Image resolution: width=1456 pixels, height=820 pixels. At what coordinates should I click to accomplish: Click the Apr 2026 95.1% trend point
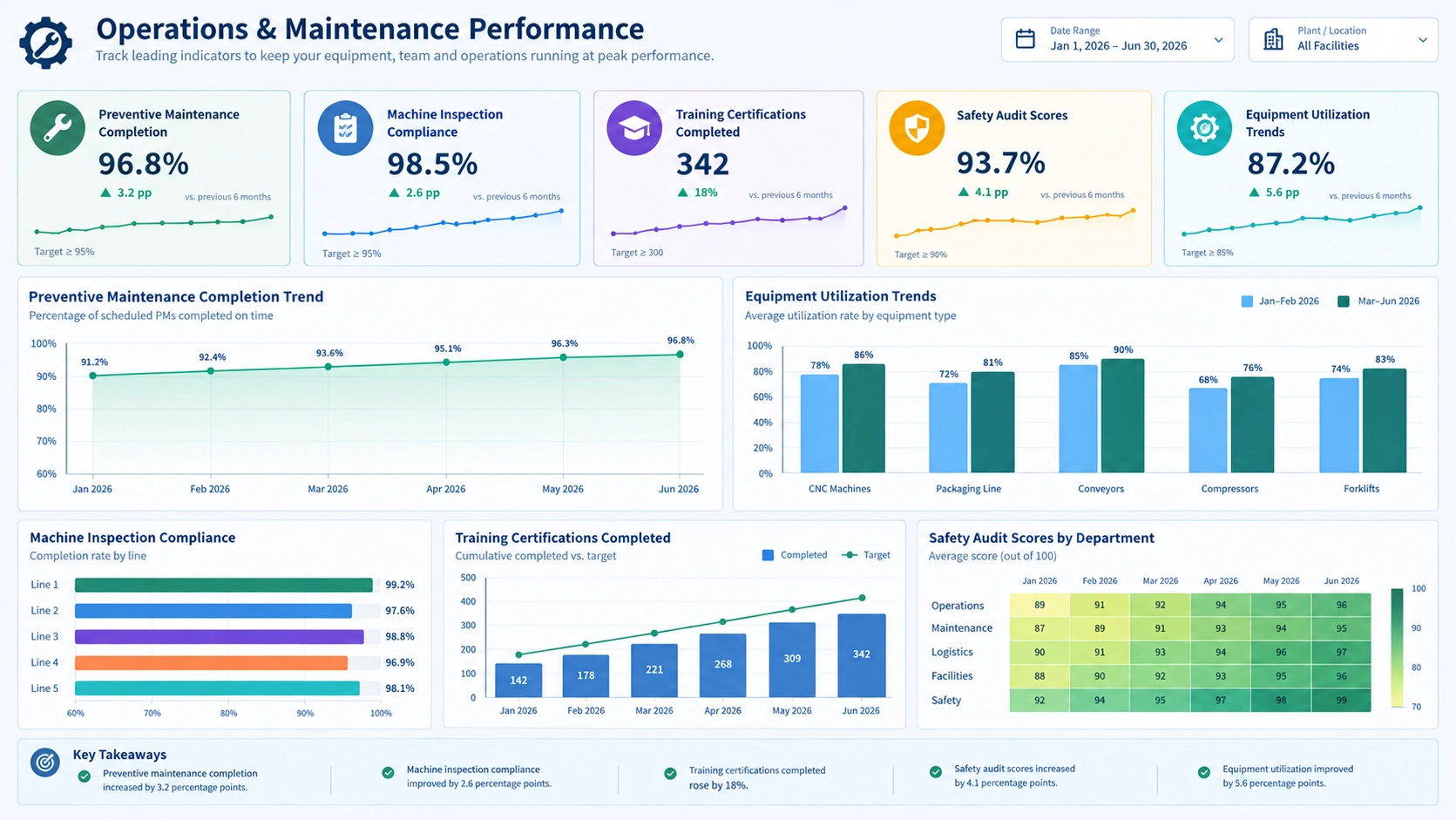point(446,362)
